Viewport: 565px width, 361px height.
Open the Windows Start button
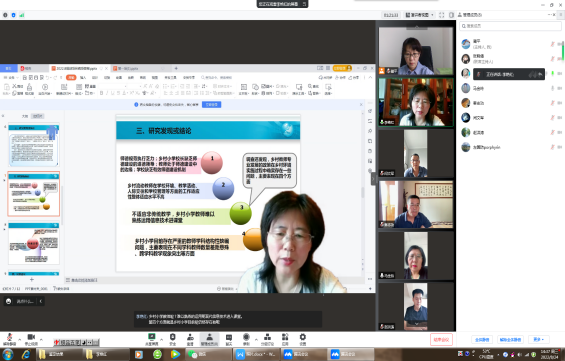point(8,355)
